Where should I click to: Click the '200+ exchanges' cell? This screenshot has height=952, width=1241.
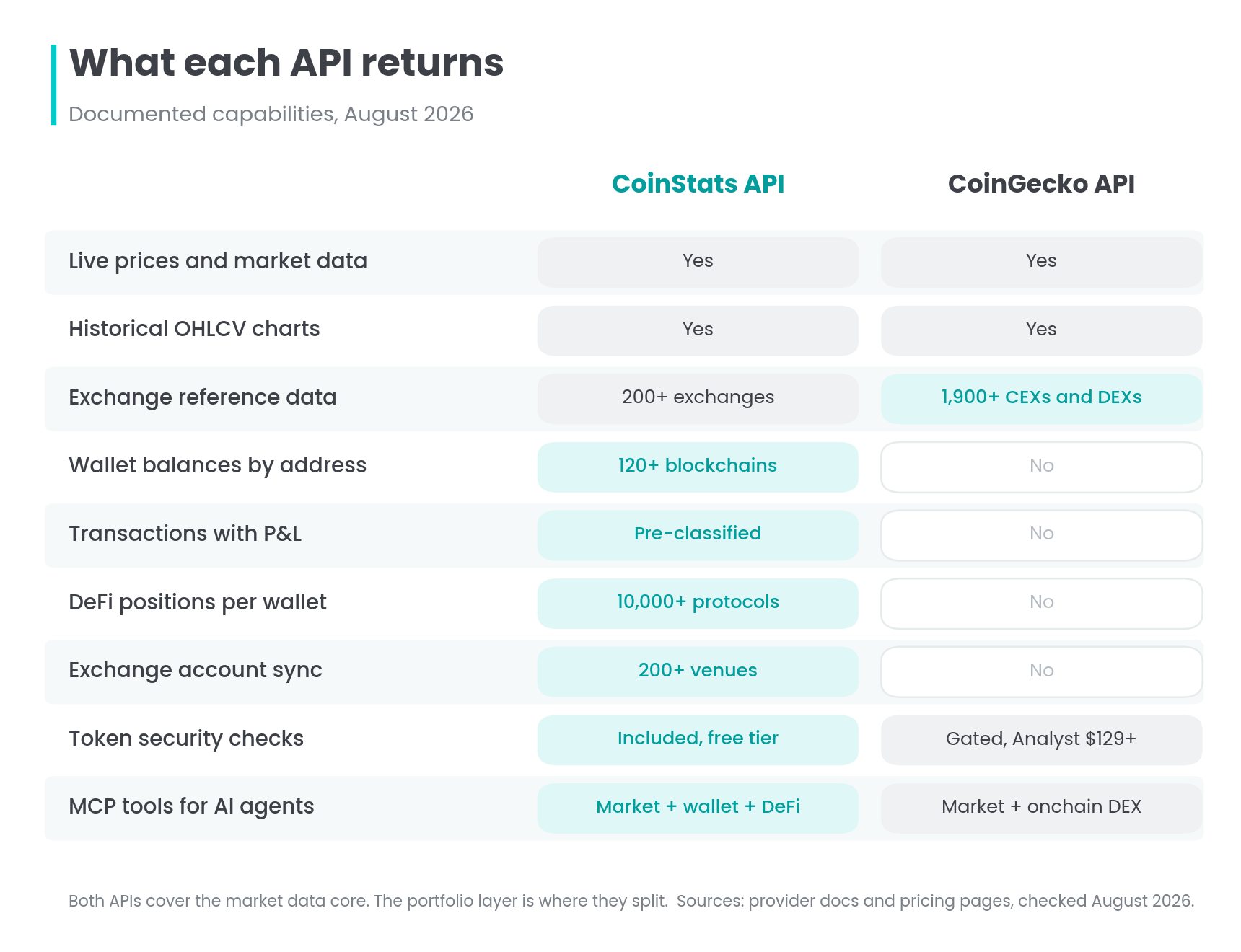pos(698,398)
